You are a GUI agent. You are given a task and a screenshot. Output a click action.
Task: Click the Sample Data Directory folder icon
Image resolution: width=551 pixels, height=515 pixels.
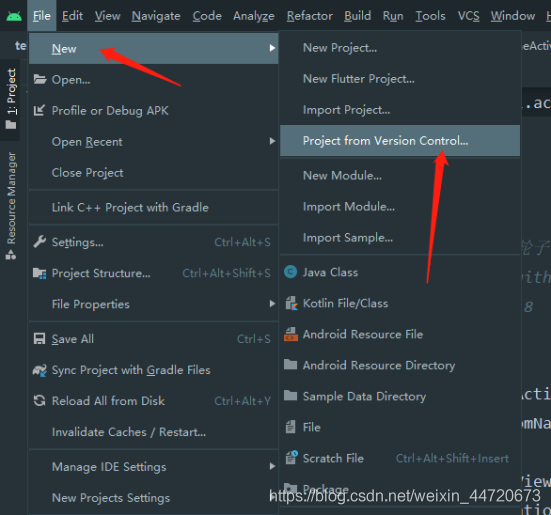click(x=291, y=395)
